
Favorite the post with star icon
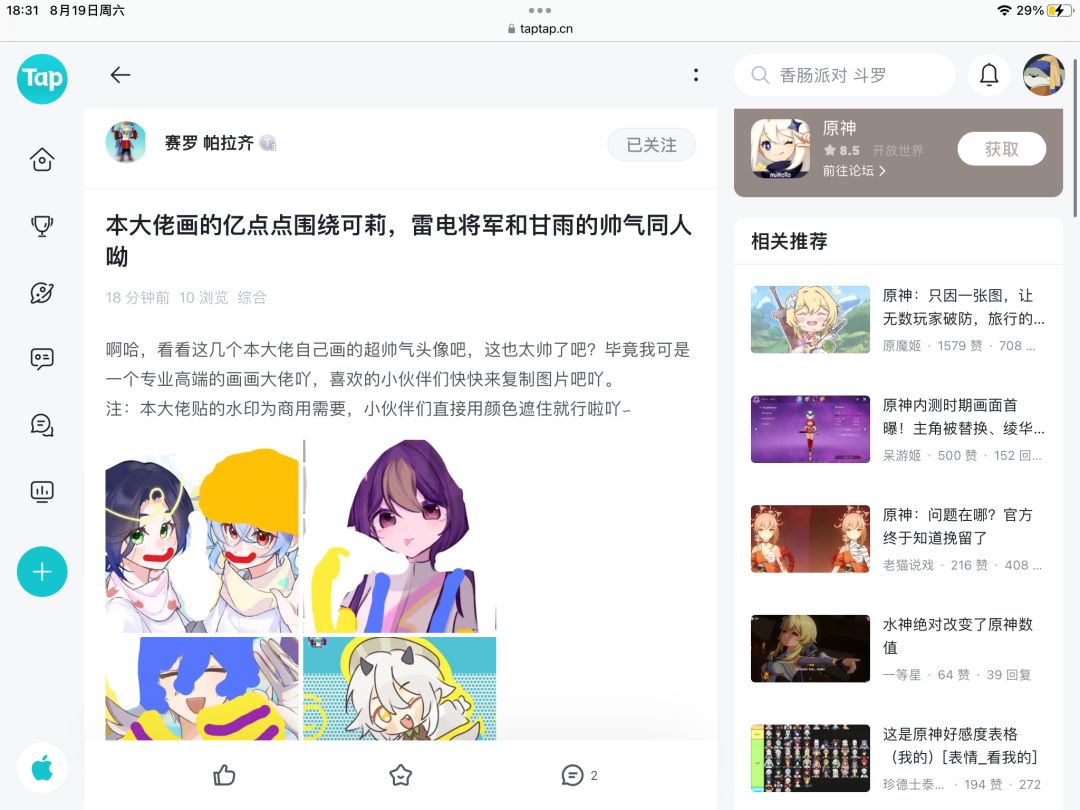[400, 776]
